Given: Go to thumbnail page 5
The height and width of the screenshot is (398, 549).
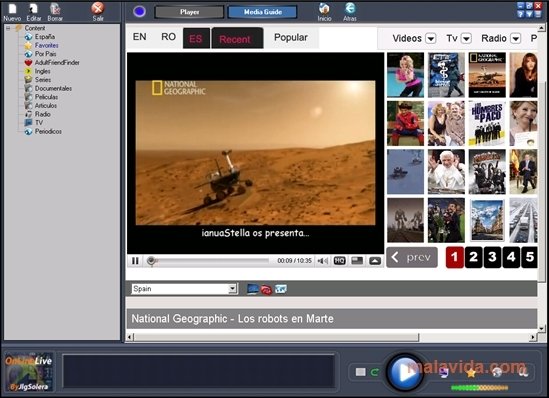Looking at the screenshot, I should [529, 257].
